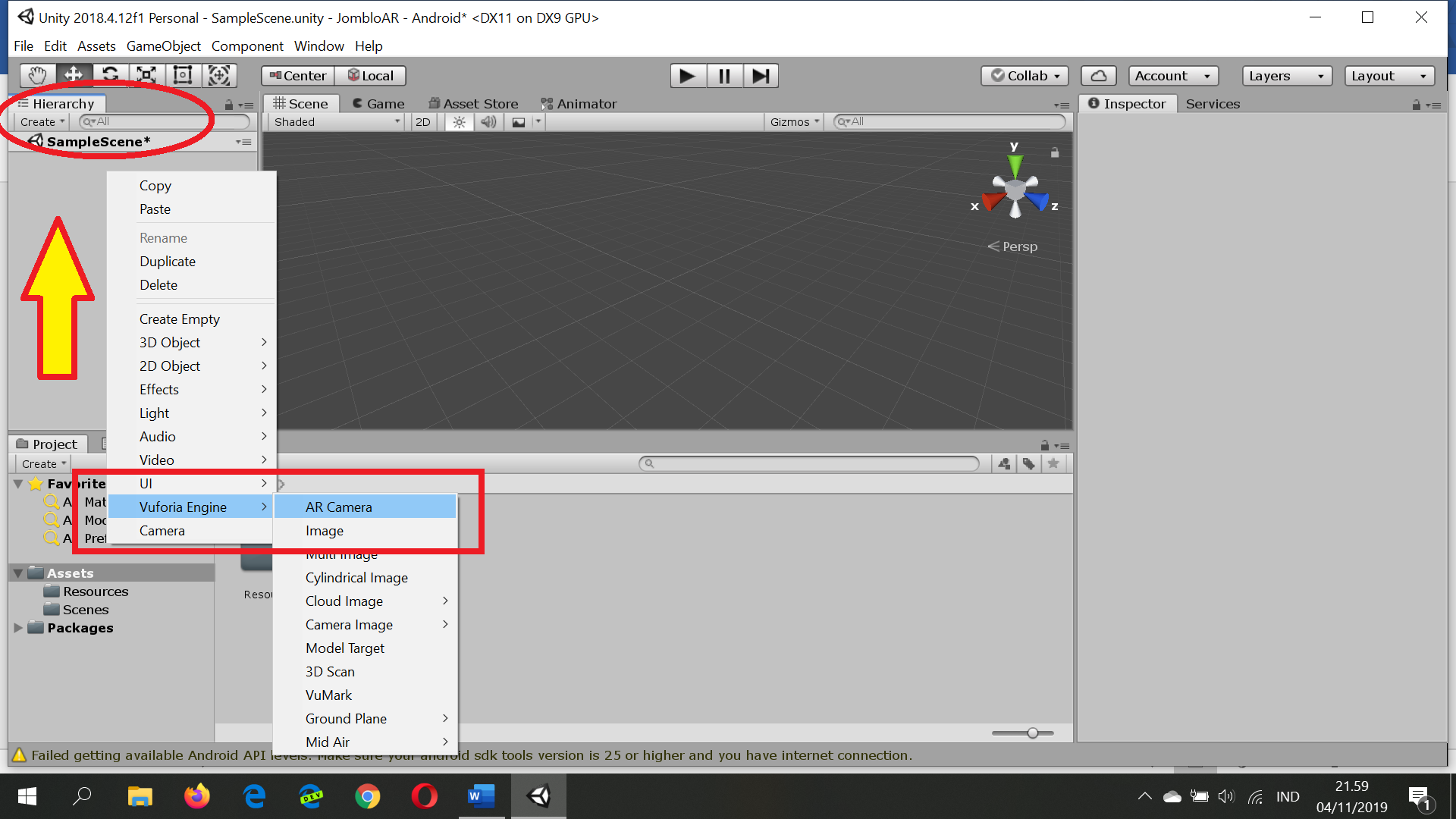Select the Resources folder
Viewport: 1456px width, 819px height.
coord(86,591)
